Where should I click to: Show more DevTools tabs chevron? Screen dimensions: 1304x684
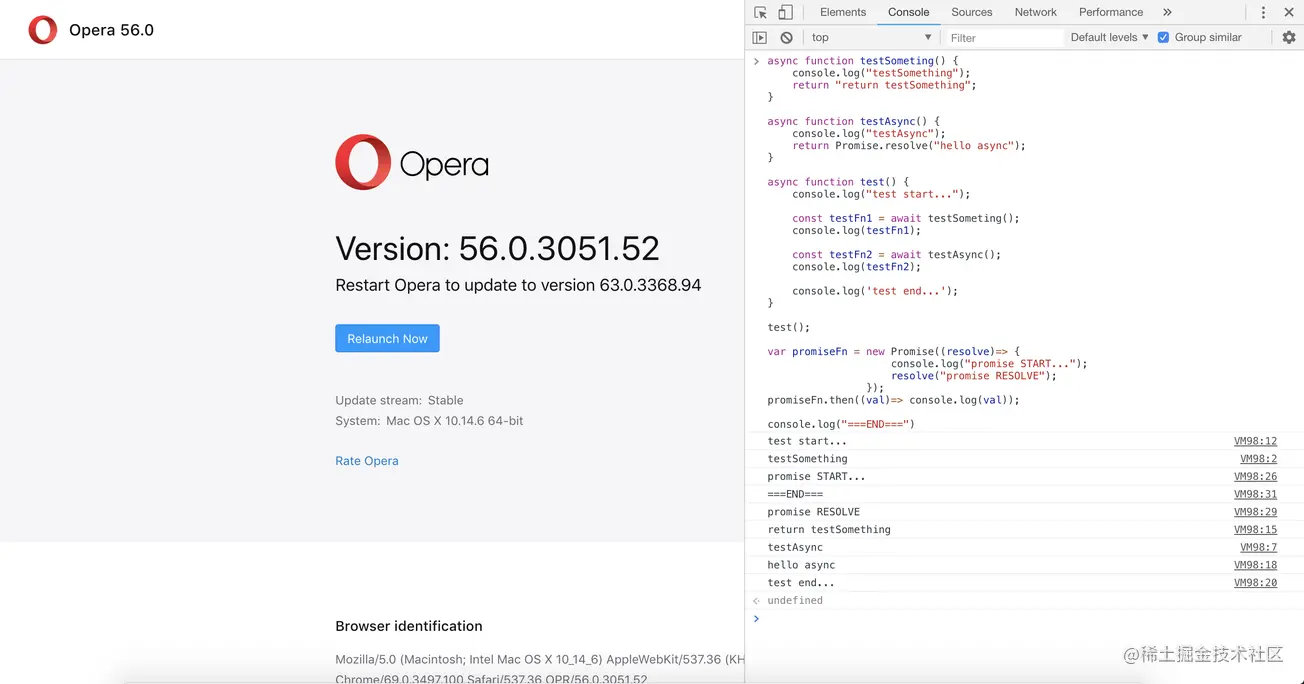point(1167,12)
